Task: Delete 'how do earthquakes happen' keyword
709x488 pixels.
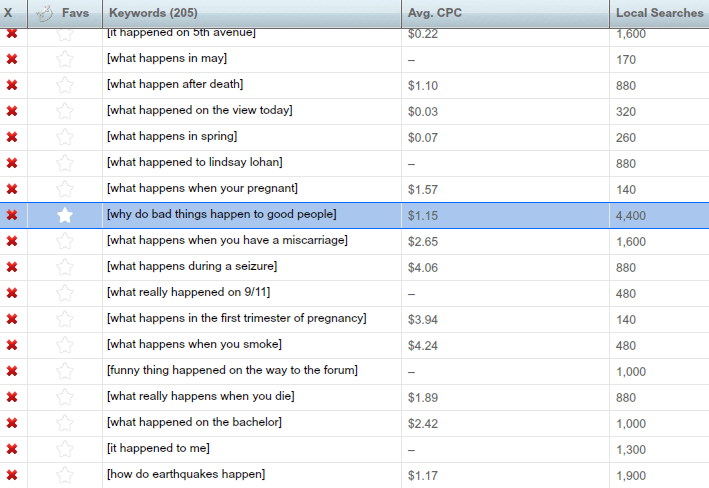Action: 12,475
